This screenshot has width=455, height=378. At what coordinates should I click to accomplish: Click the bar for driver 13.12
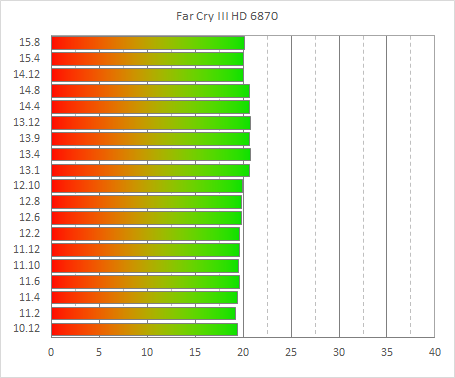click(151, 123)
